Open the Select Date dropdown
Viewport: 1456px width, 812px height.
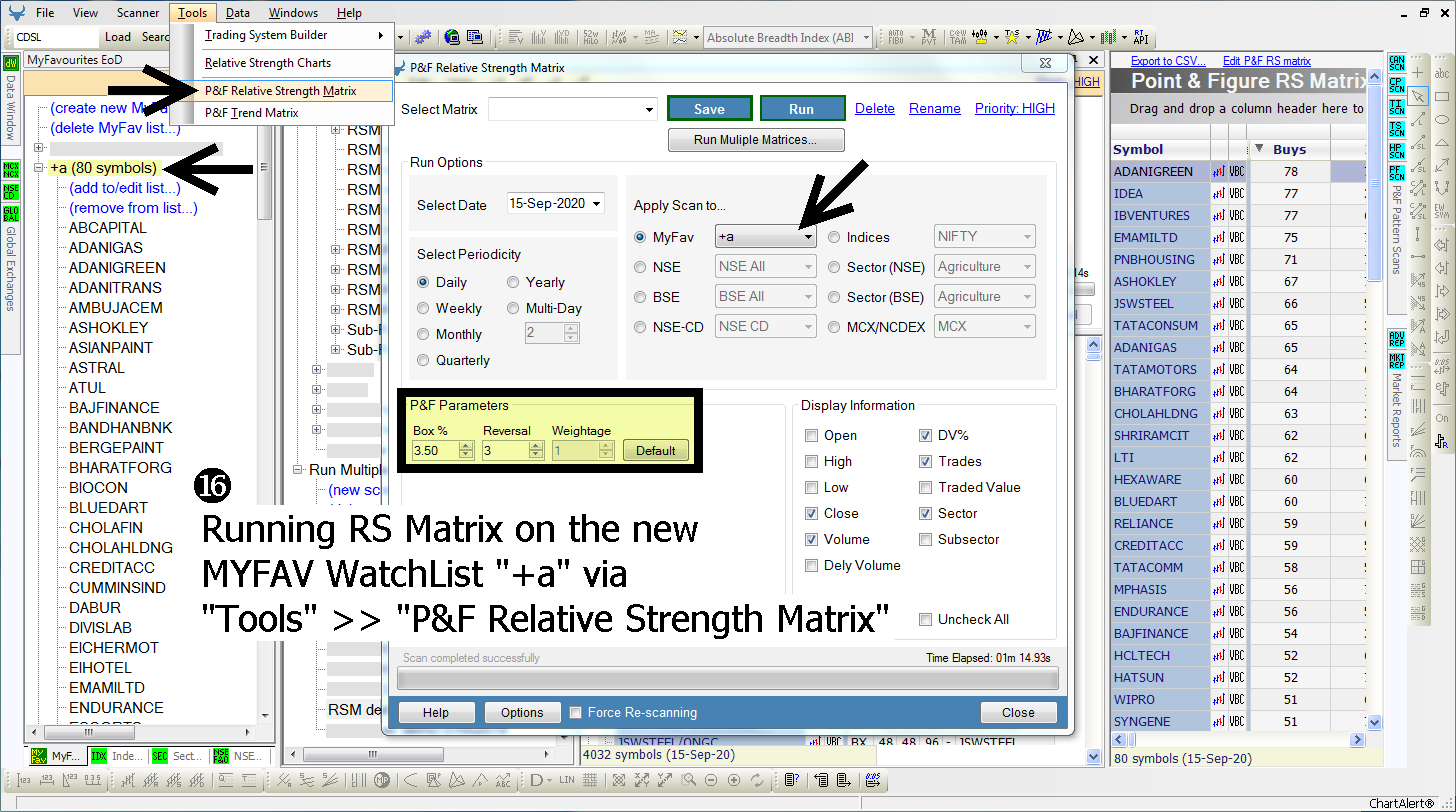pos(597,204)
